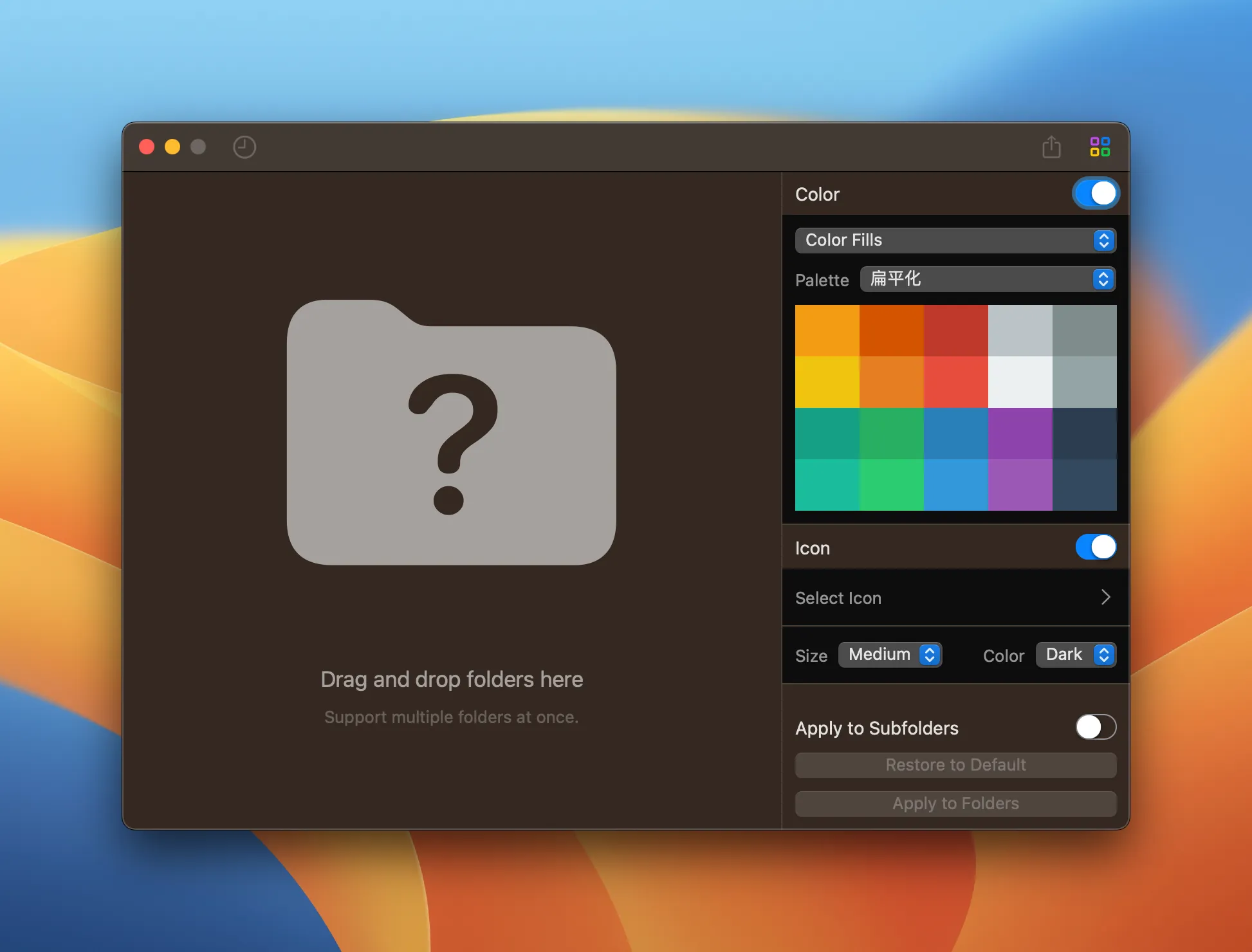This screenshot has width=1252, height=952.
Task: Open the history clock icon
Action: tap(244, 147)
